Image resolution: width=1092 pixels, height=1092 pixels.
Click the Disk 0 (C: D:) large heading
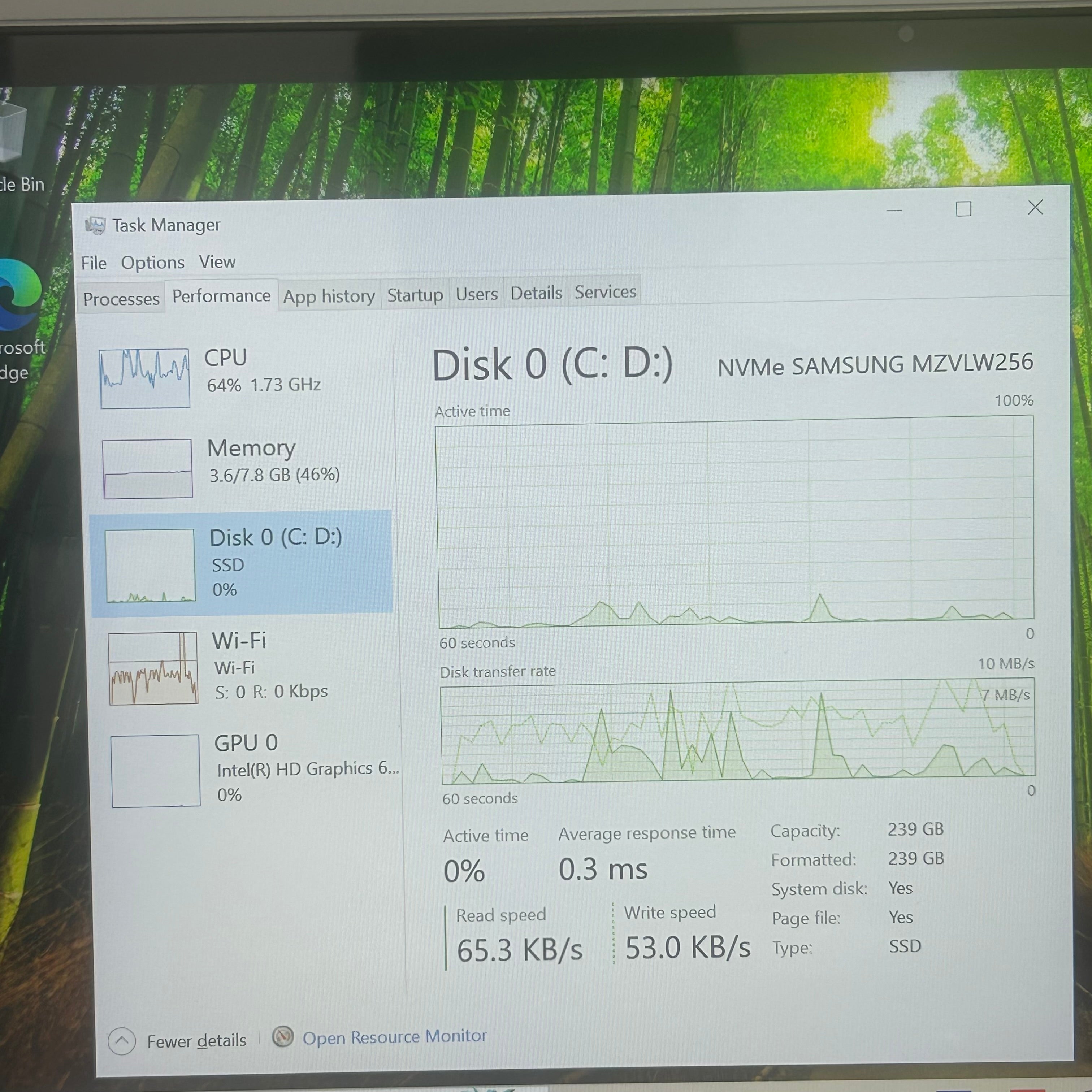(x=553, y=365)
